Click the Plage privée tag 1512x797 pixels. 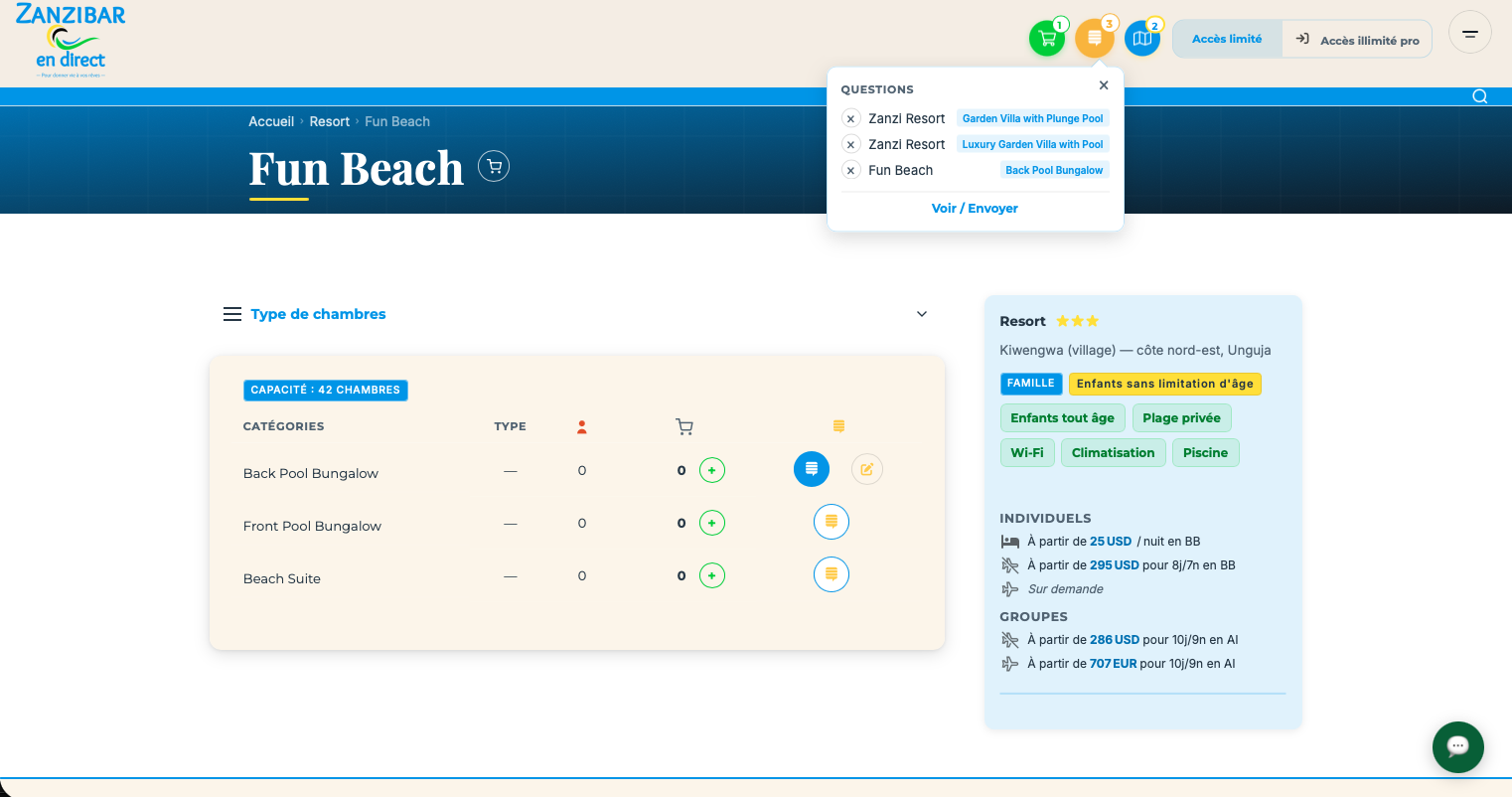point(1181,417)
